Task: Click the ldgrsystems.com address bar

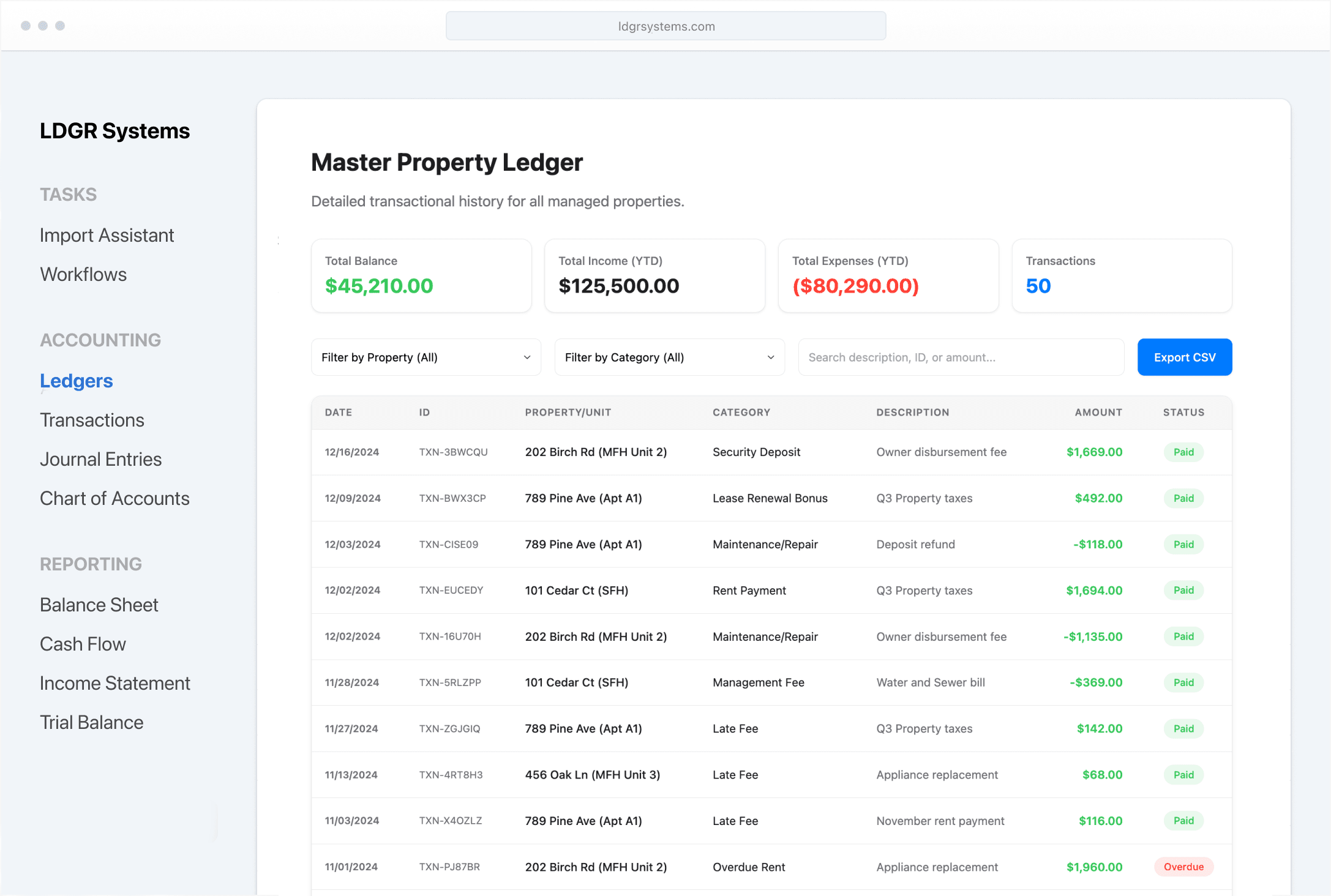Action: 665,26
